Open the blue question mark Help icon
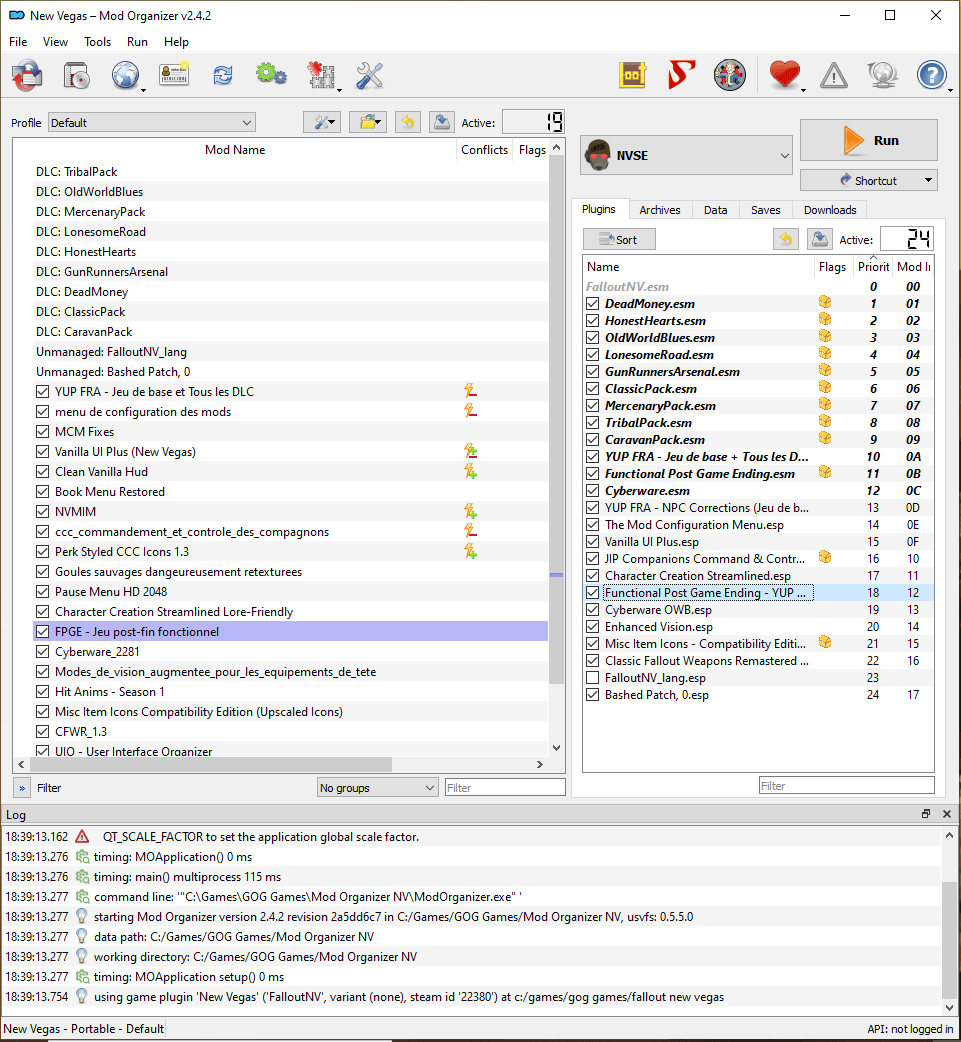 932,75
